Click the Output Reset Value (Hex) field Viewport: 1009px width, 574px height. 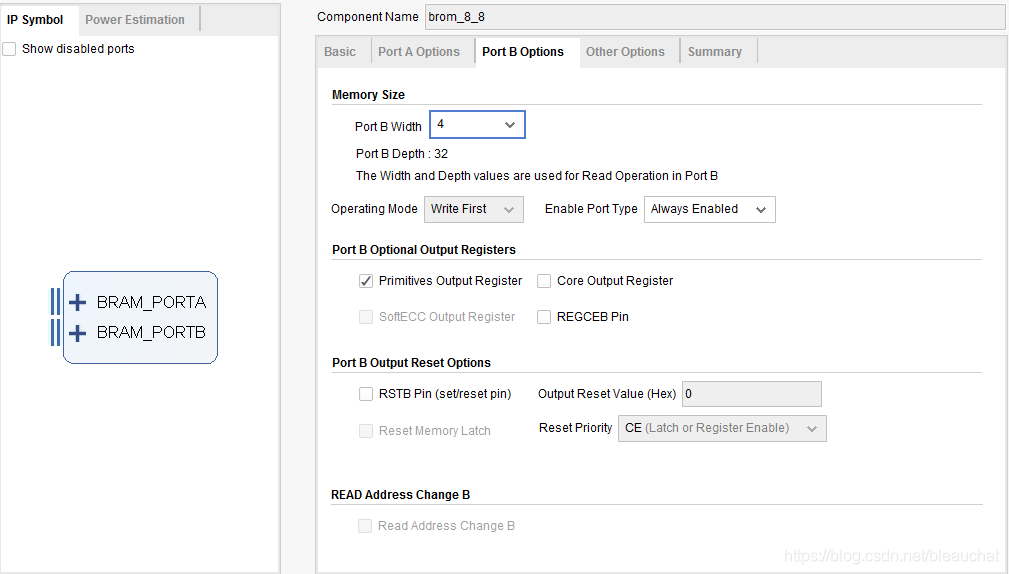point(752,394)
